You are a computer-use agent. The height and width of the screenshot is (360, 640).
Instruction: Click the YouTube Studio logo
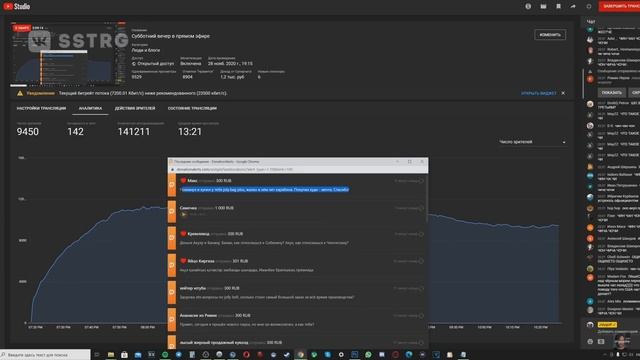coord(17,7)
